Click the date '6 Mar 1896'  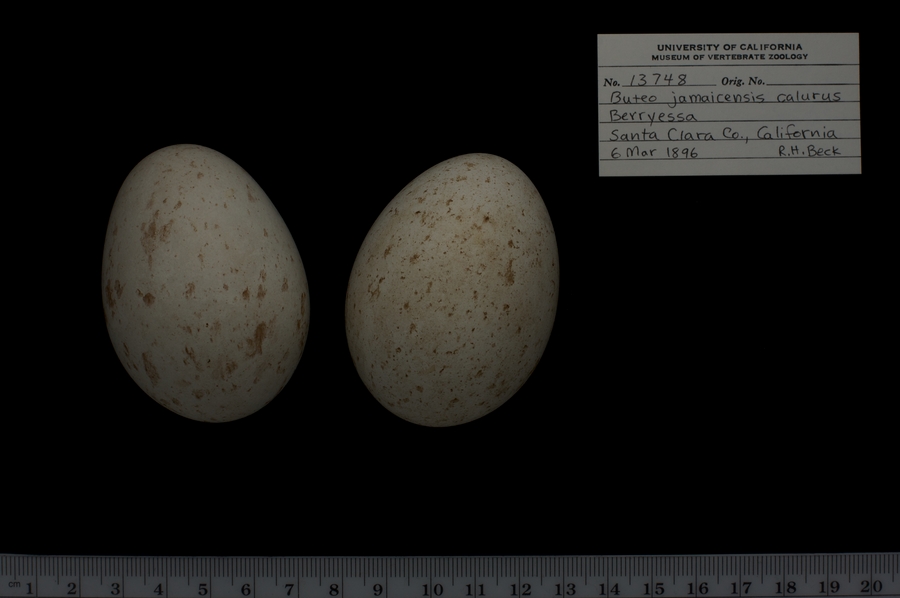pyautogui.click(x=654, y=152)
